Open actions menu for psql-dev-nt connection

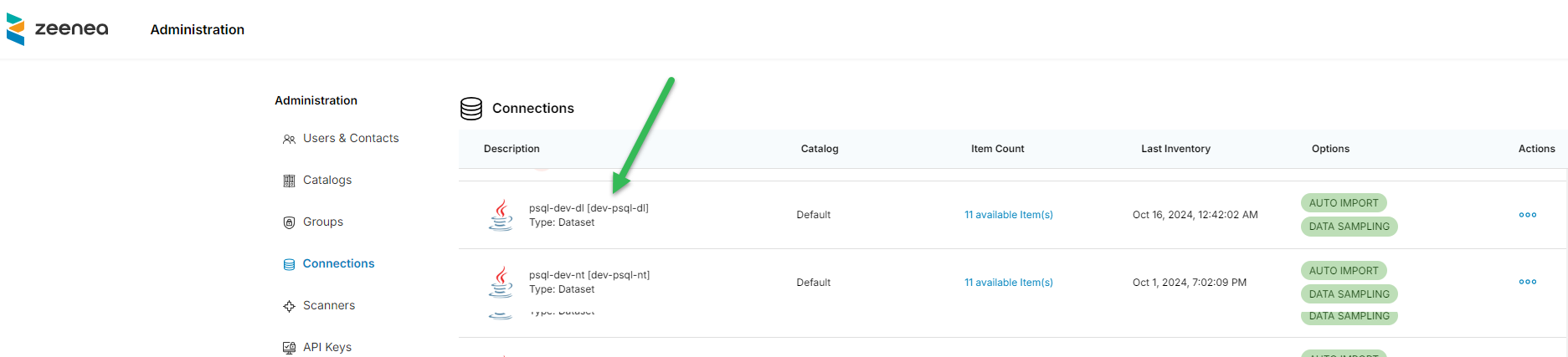point(1527,282)
